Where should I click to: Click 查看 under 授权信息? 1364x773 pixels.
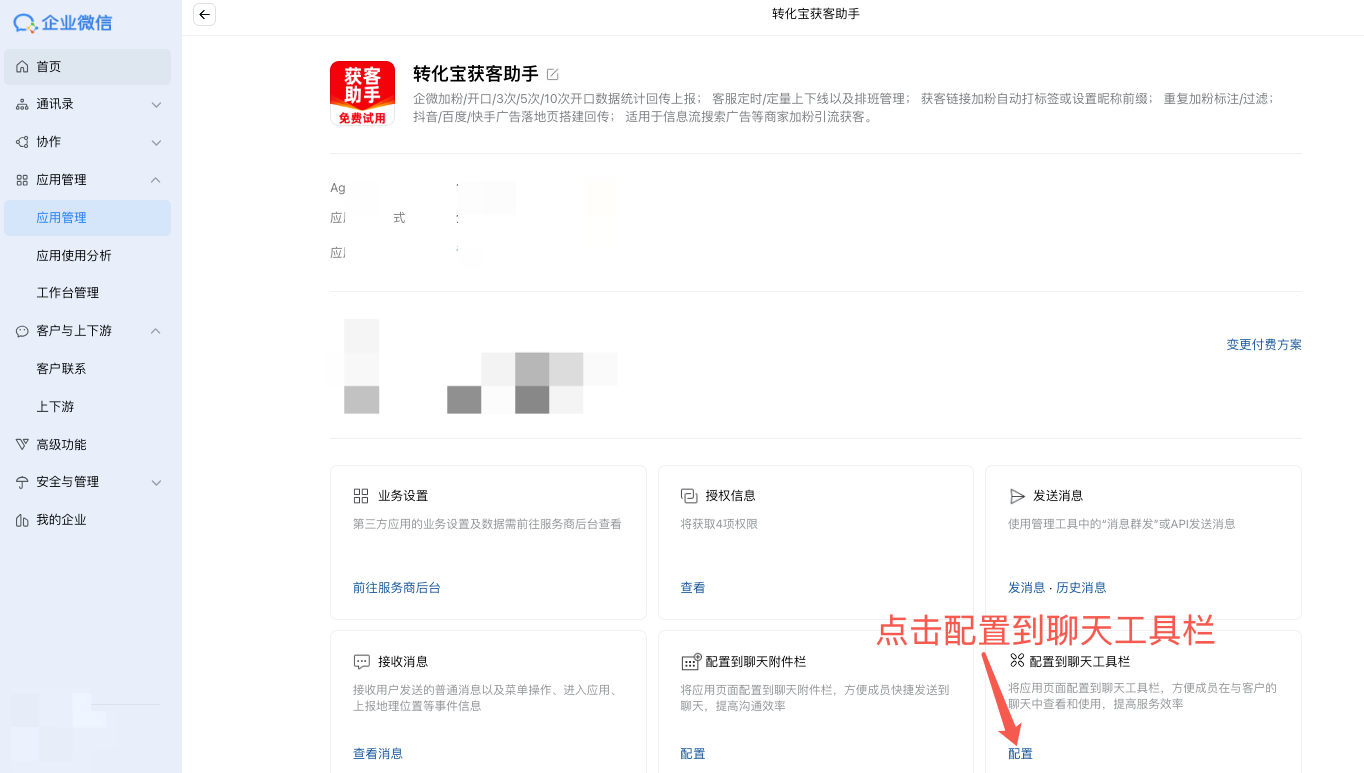(x=693, y=588)
